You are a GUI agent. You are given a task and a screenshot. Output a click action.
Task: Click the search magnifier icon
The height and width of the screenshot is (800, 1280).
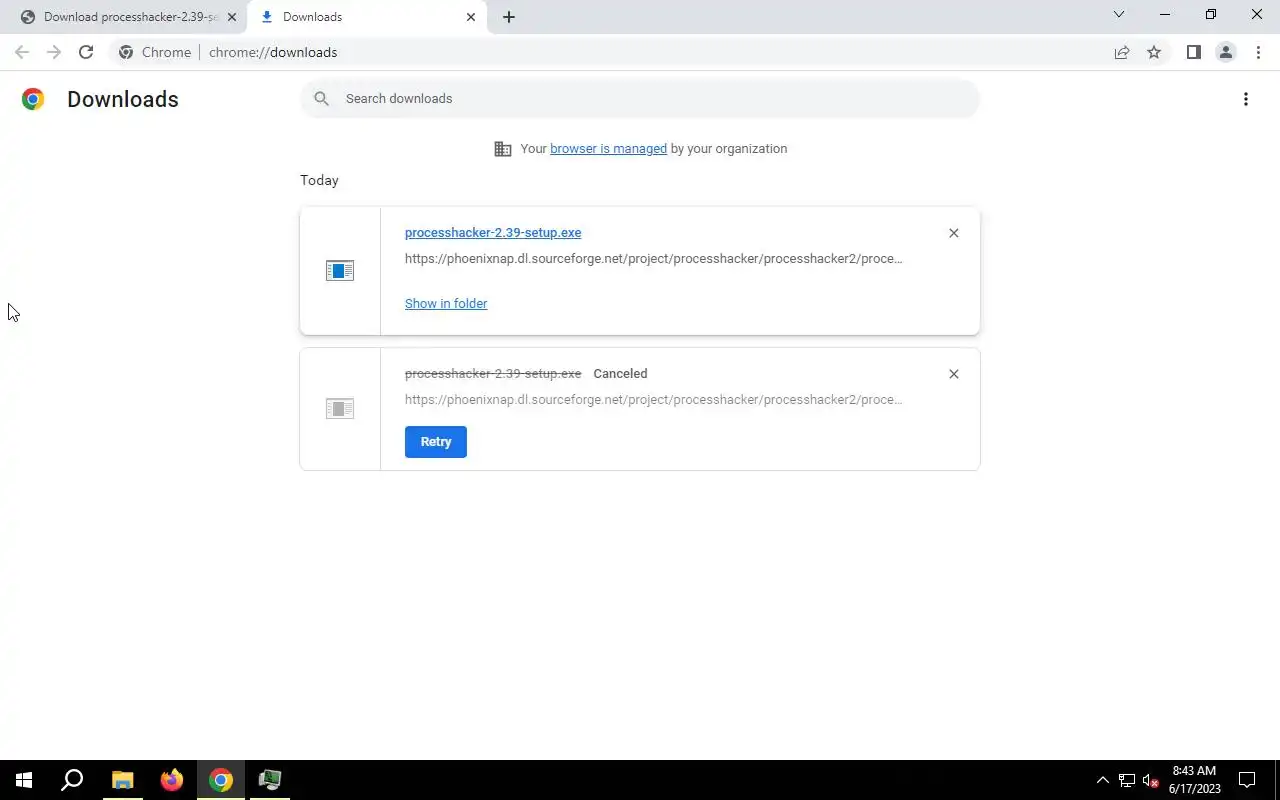click(x=321, y=98)
